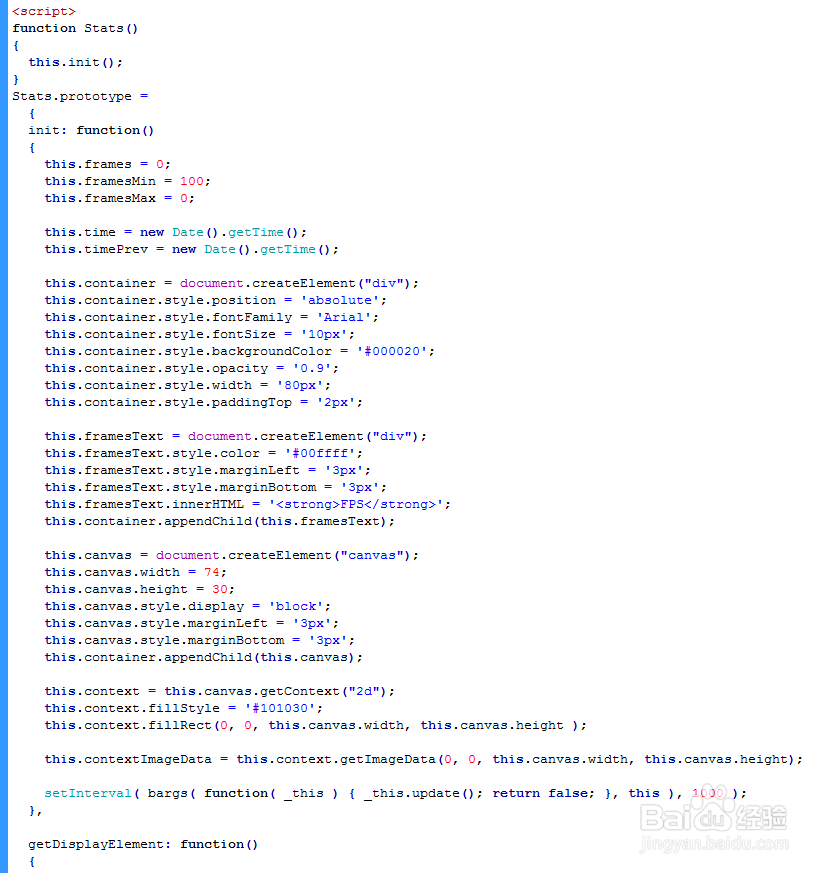Click the '<script>' tag line

pos(44,11)
